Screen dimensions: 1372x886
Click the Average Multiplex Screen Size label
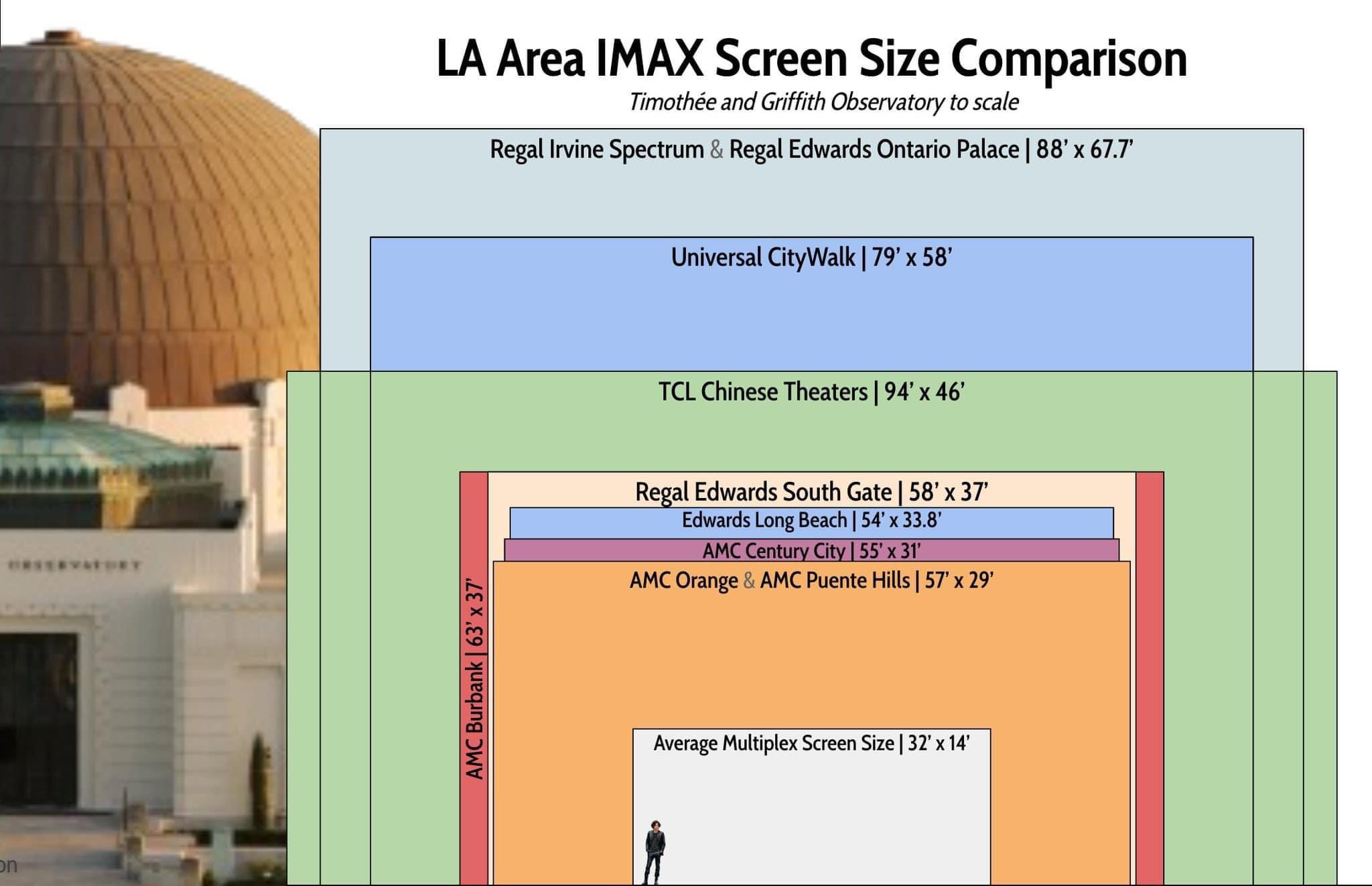(x=811, y=744)
